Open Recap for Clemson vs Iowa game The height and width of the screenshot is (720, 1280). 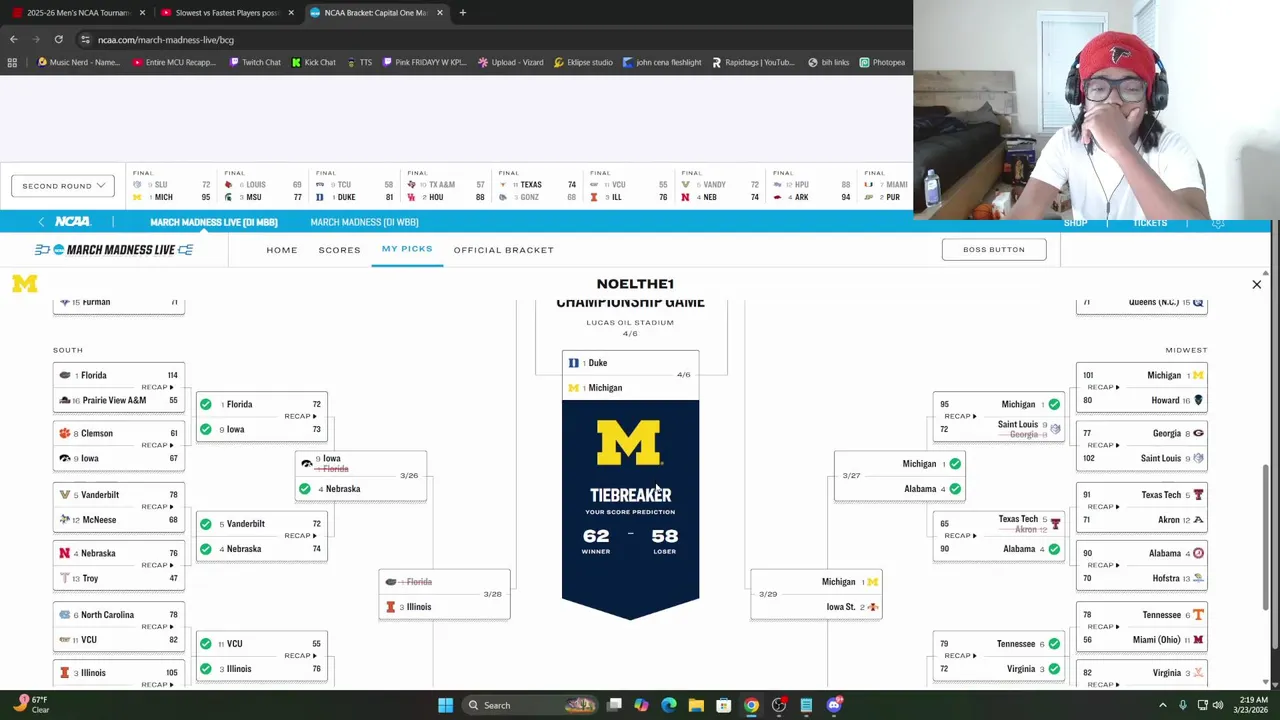click(156, 446)
